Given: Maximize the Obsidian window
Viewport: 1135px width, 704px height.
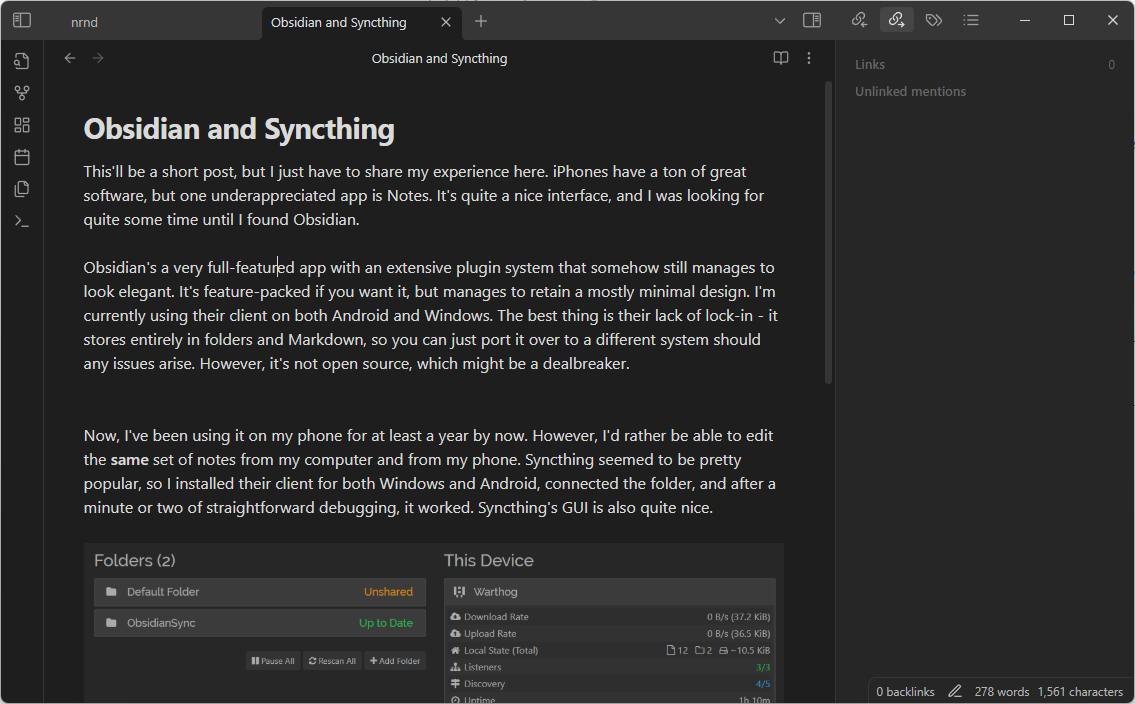Looking at the screenshot, I should 1068,20.
